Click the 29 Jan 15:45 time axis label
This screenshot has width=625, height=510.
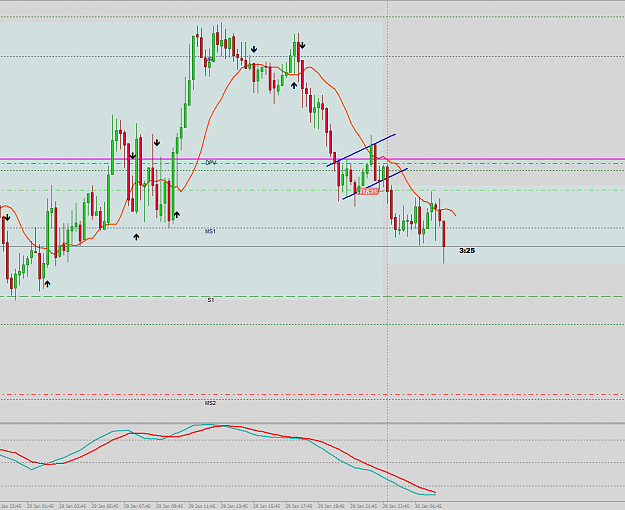pos(267,506)
